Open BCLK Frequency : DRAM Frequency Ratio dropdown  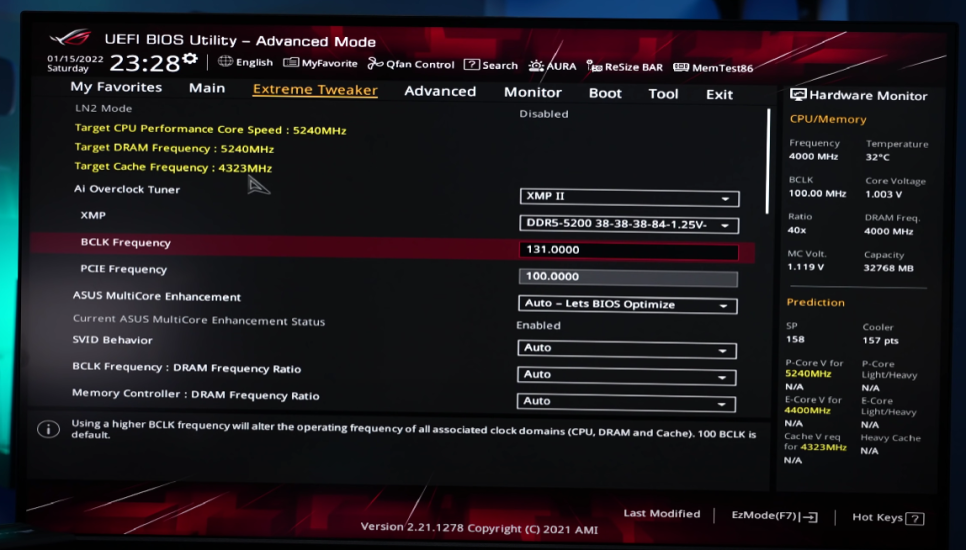click(627, 375)
